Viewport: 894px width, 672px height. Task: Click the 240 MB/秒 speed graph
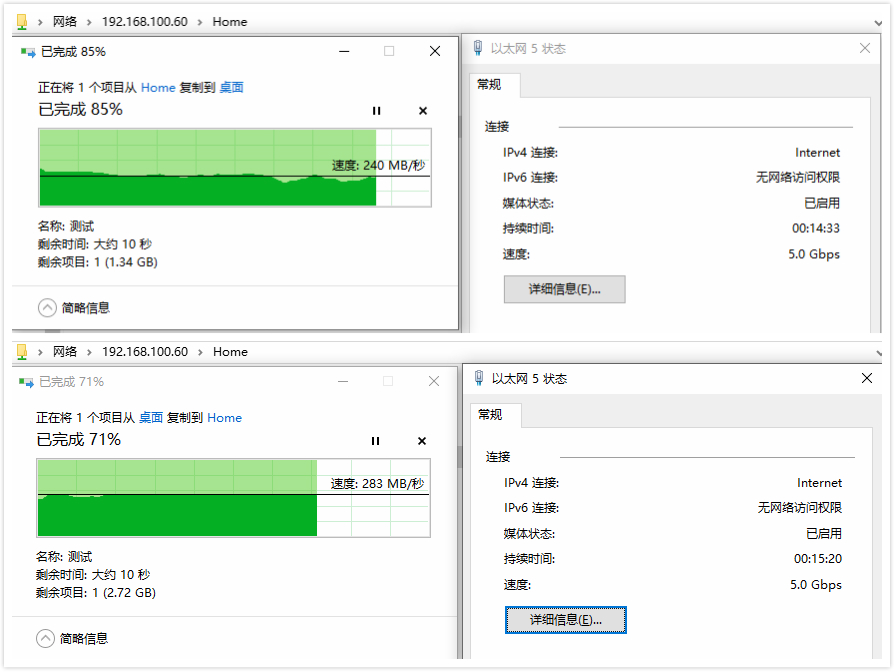coord(235,168)
